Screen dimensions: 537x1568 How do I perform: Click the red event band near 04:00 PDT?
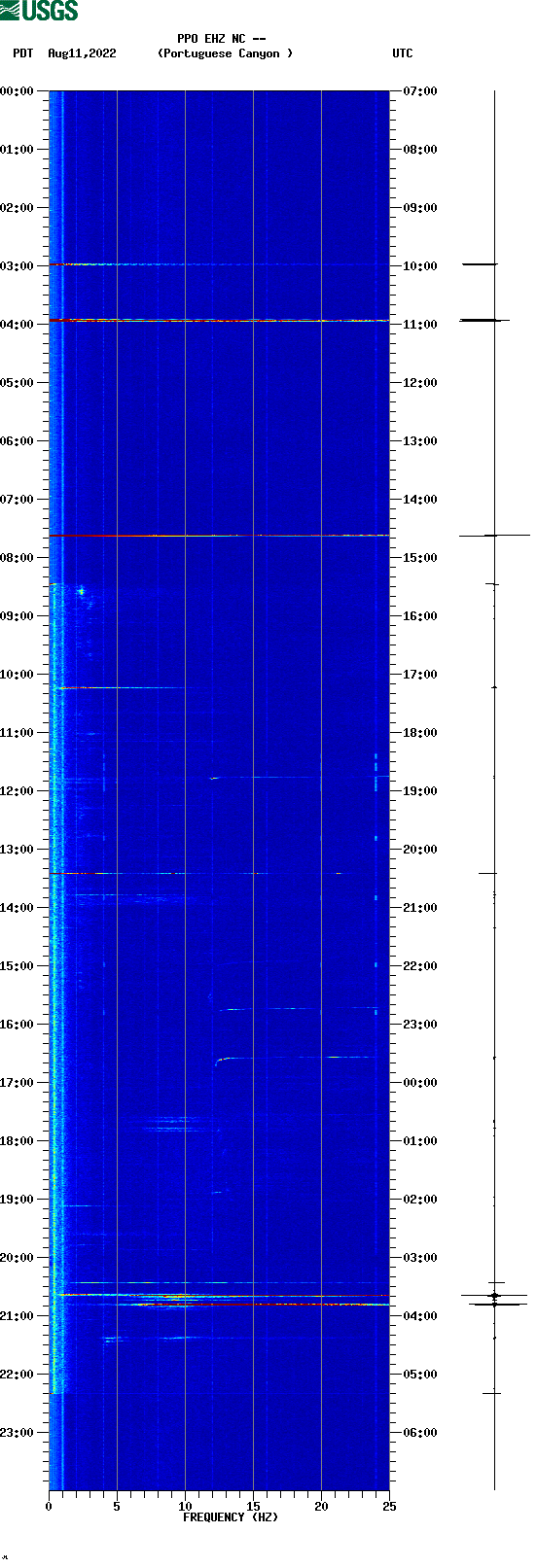pyautogui.click(x=219, y=320)
